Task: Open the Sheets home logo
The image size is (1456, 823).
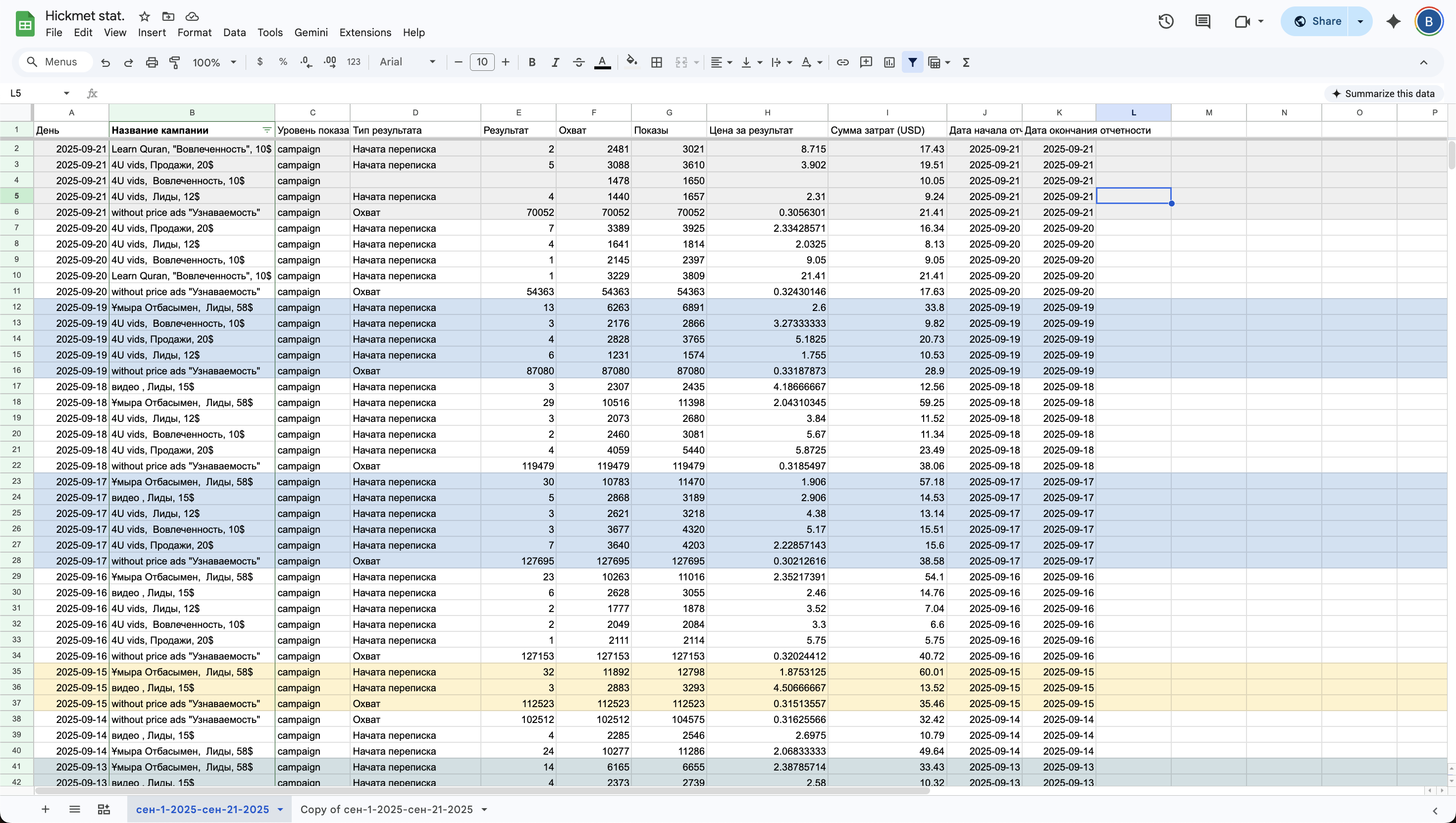Action: (x=25, y=24)
